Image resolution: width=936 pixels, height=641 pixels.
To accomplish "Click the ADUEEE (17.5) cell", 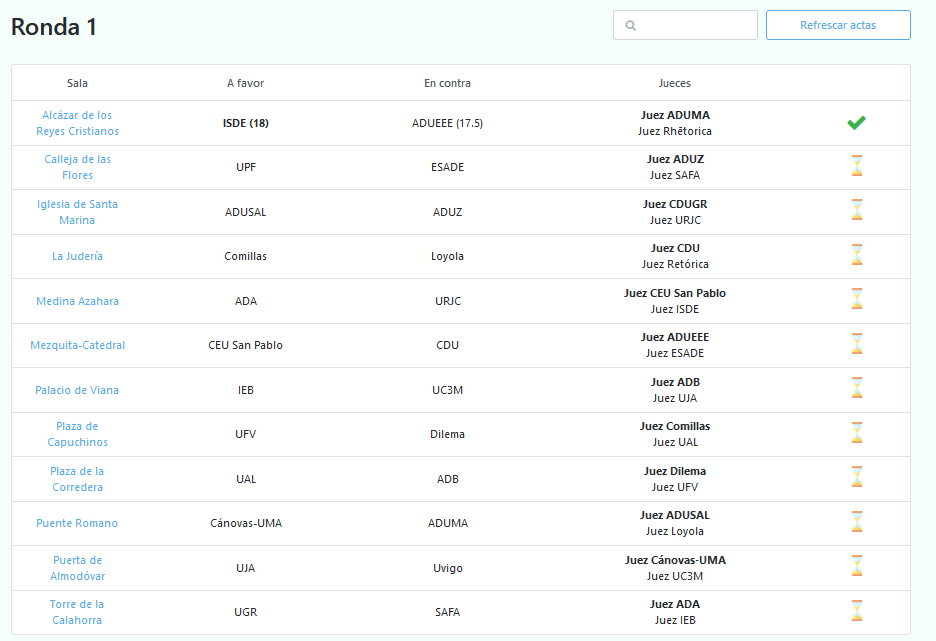I will point(447,123).
